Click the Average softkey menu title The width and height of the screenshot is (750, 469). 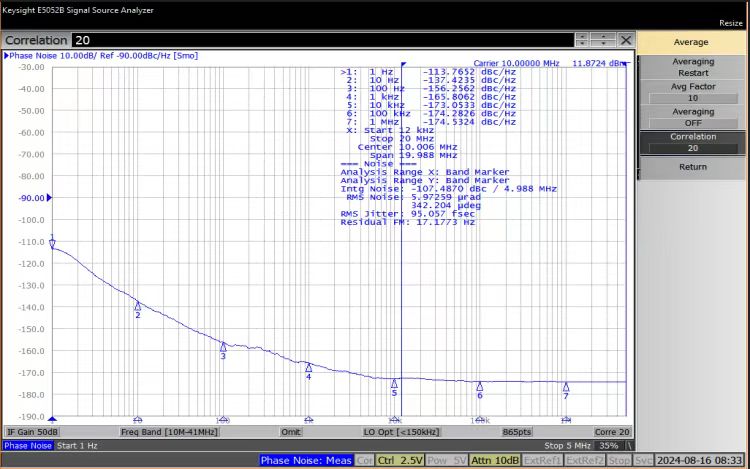[691, 43]
